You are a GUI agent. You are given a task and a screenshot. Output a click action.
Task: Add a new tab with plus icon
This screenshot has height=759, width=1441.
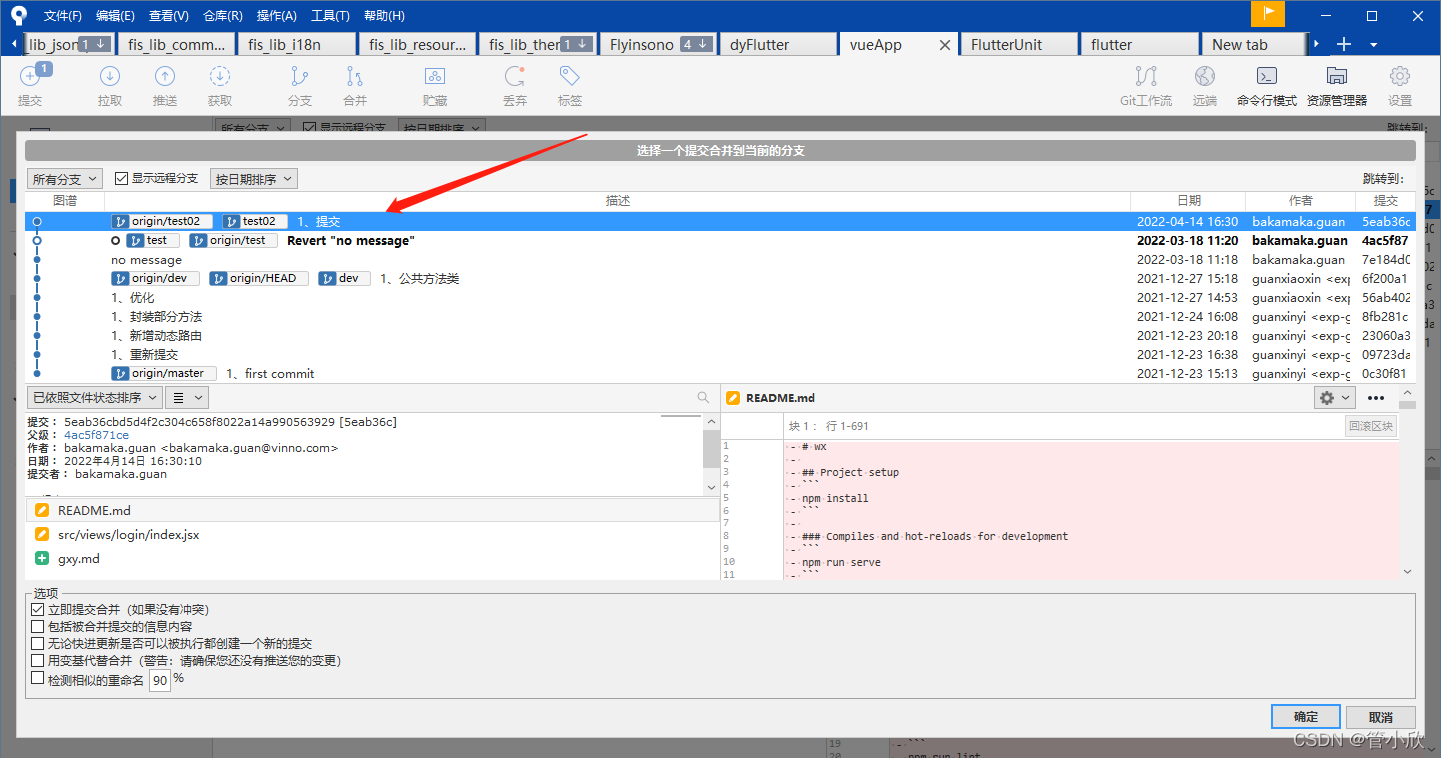click(1345, 44)
